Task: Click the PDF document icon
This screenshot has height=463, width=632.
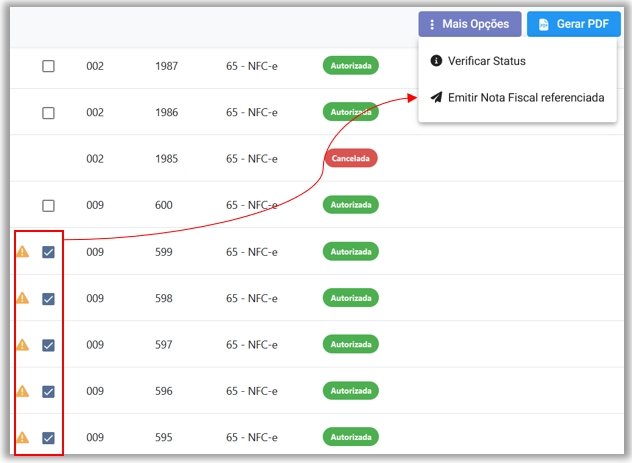Action: point(544,24)
